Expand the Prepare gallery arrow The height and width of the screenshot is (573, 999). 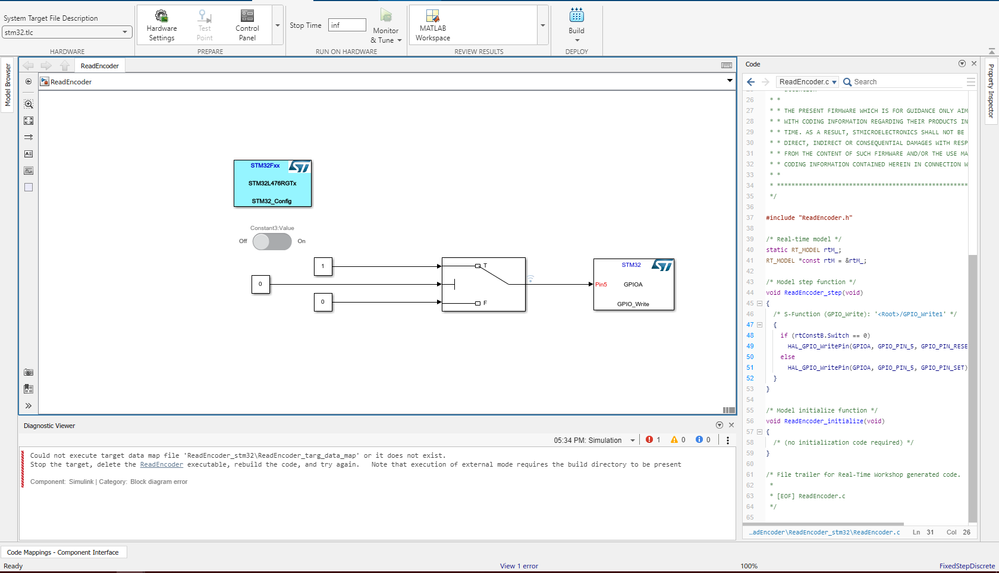tap(278, 25)
